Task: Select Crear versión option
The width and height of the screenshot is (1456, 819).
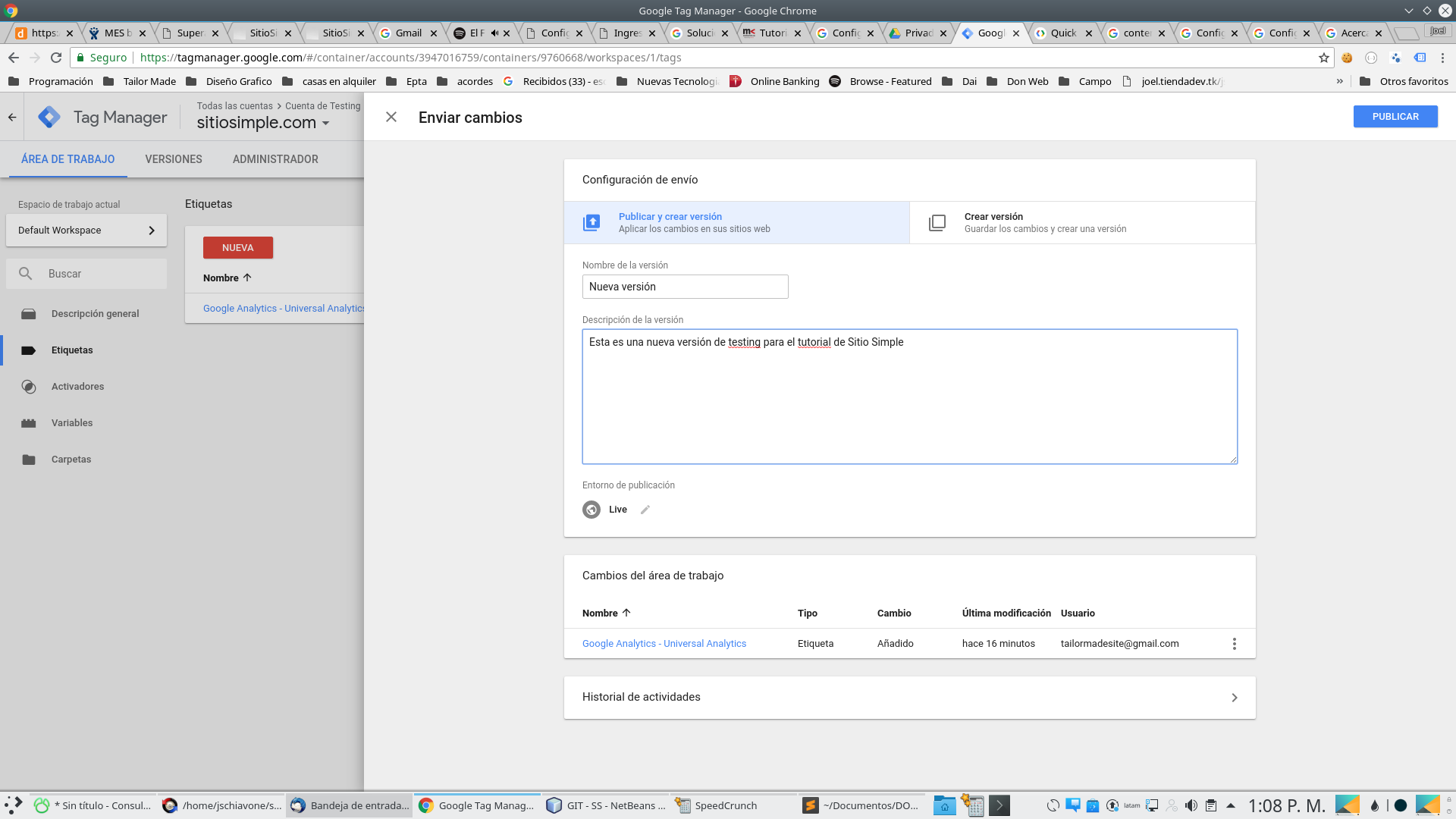Action: 1082,222
